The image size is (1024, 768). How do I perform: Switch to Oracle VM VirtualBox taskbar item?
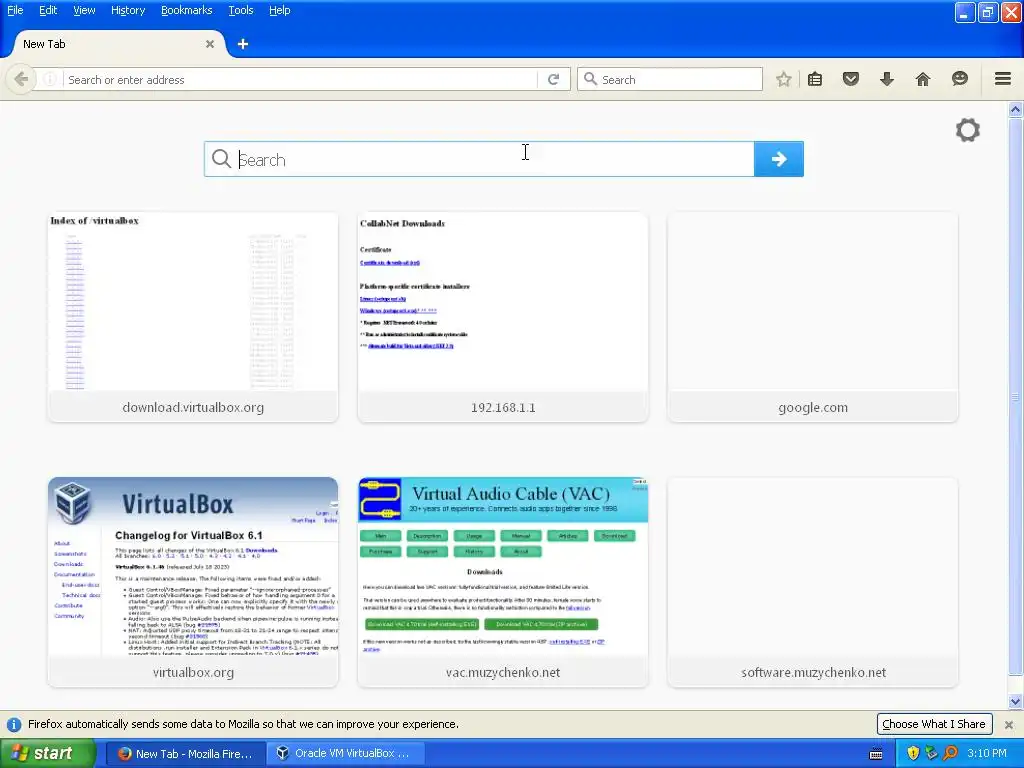346,754
